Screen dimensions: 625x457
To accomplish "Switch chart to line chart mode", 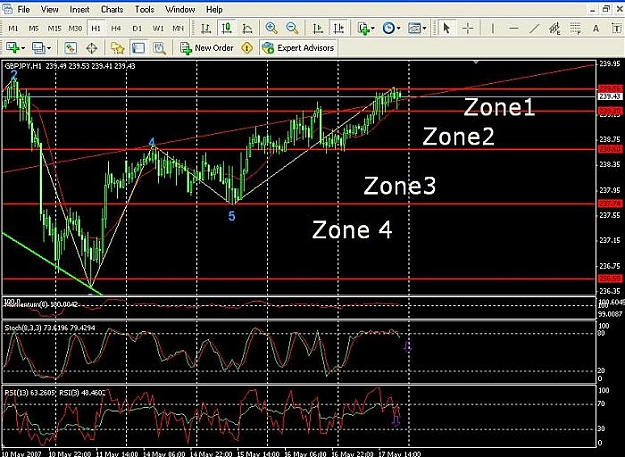I will (x=247, y=28).
